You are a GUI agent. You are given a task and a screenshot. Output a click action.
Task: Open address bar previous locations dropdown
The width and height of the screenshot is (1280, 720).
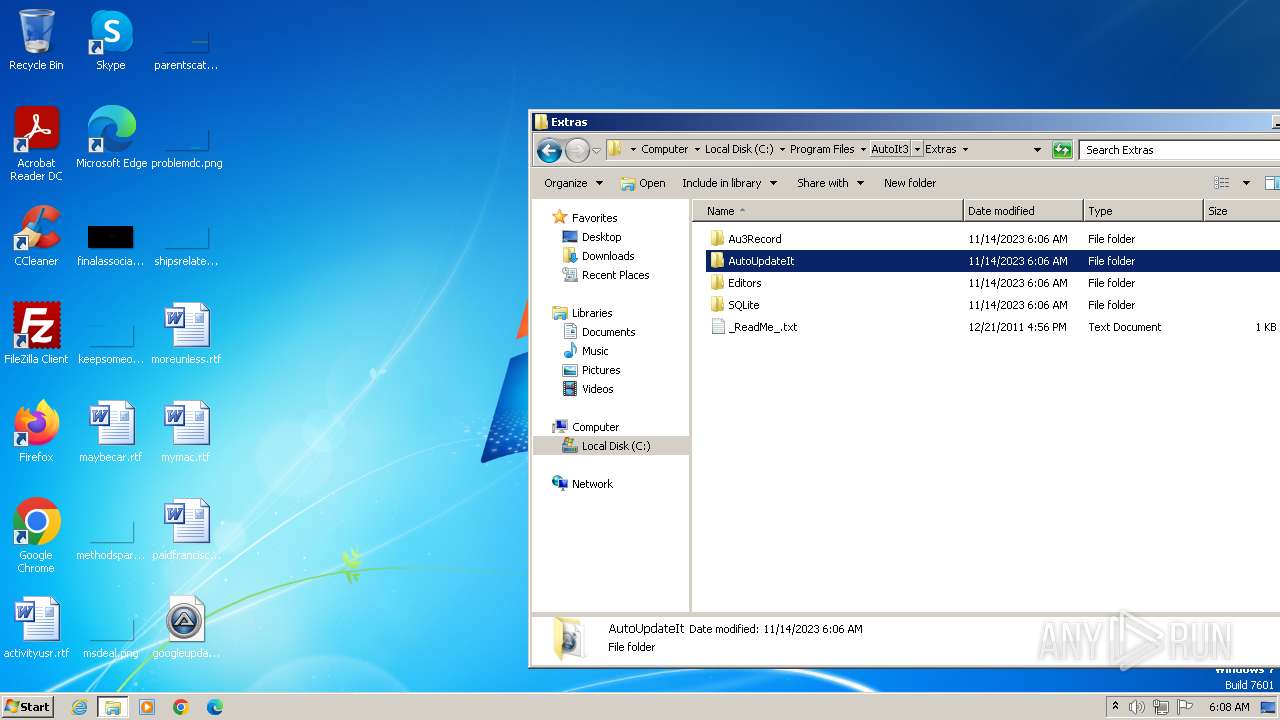1037,149
